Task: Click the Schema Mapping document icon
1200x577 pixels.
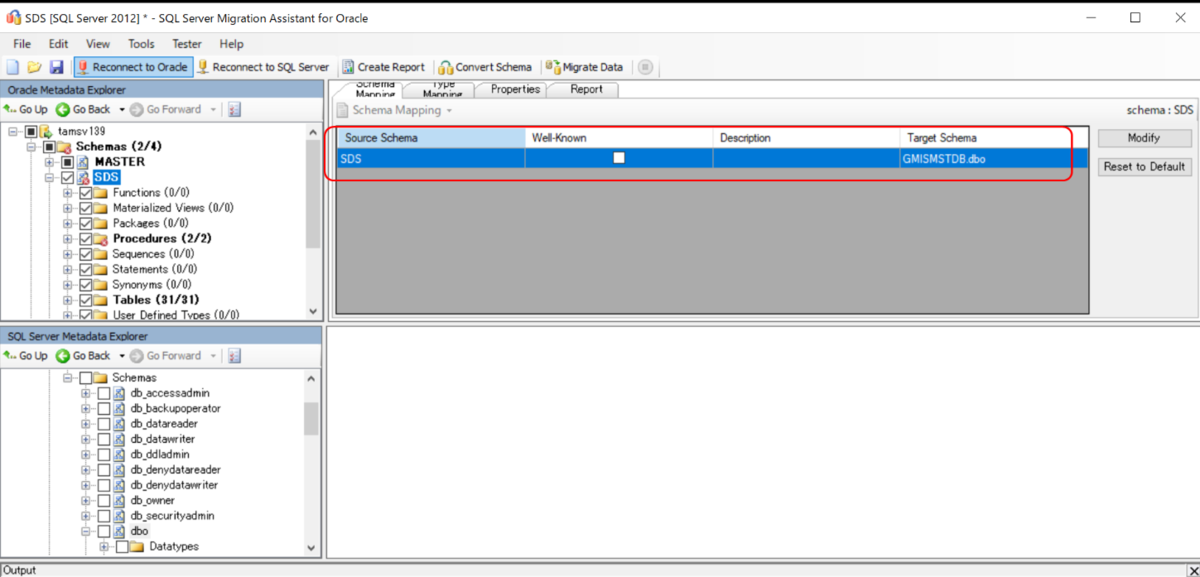Action: pyautogui.click(x=342, y=110)
